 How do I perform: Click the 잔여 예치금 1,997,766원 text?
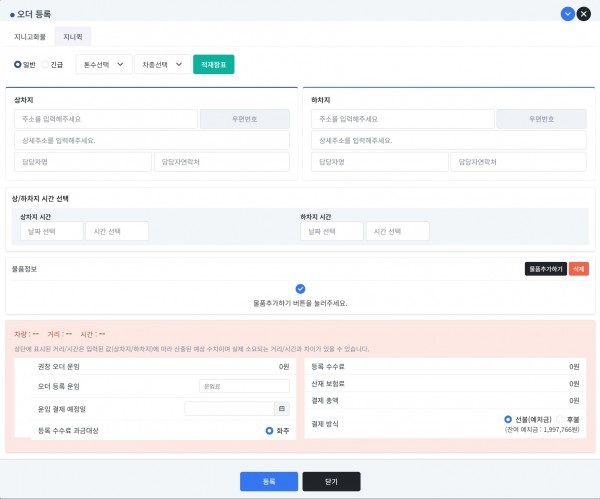point(542,429)
